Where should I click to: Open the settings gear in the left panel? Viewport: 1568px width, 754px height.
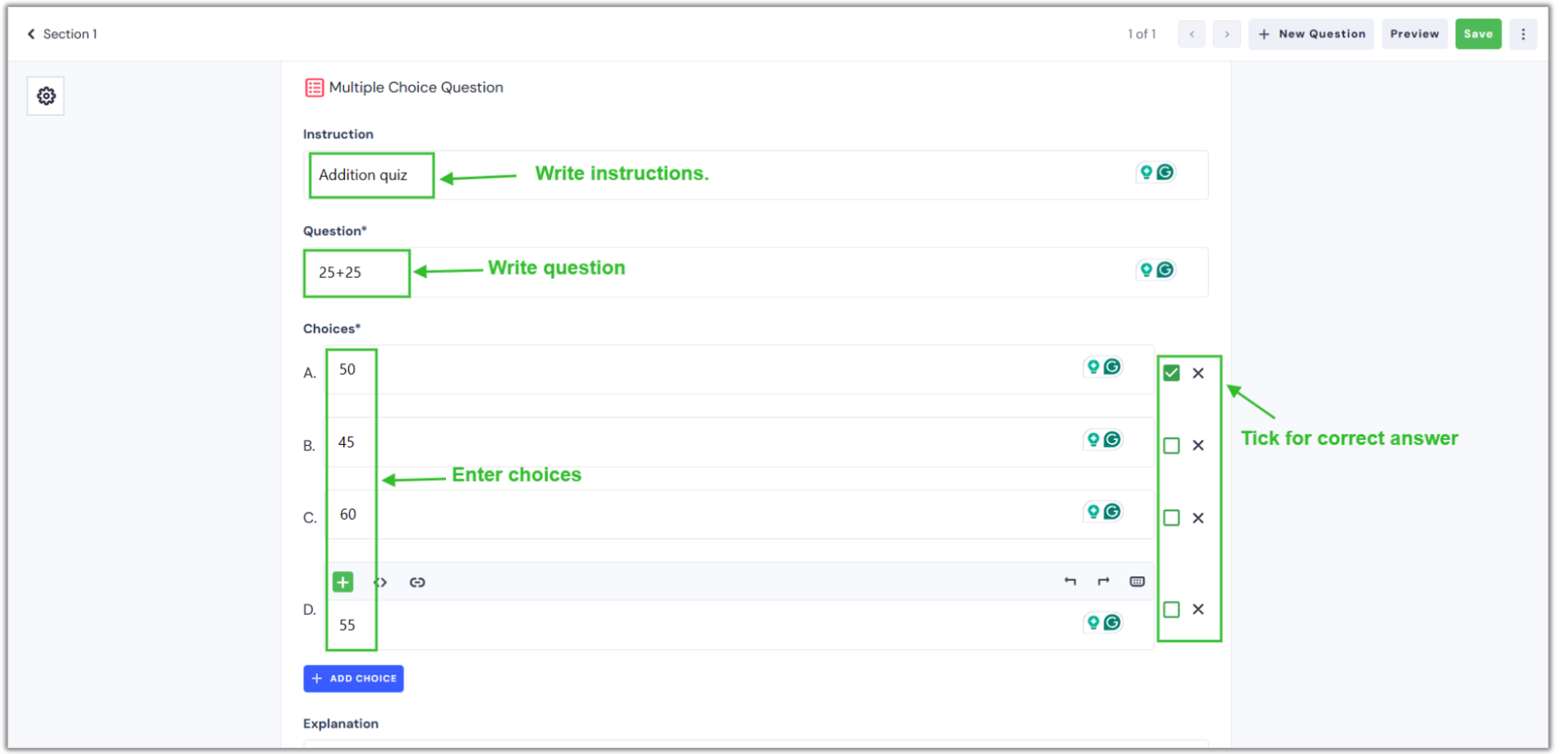[45, 95]
